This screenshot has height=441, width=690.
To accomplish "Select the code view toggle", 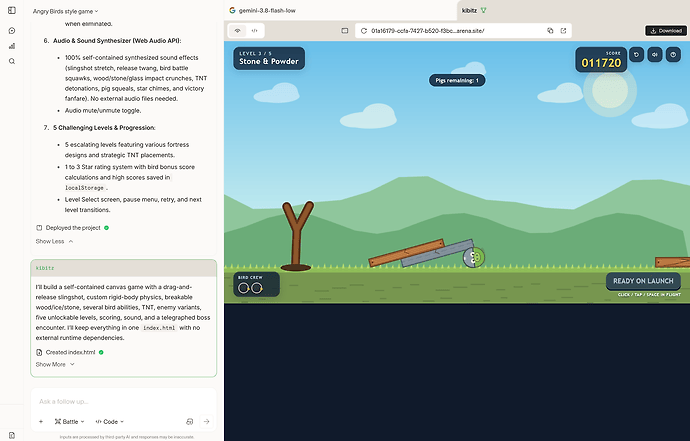I will (254, 31).
